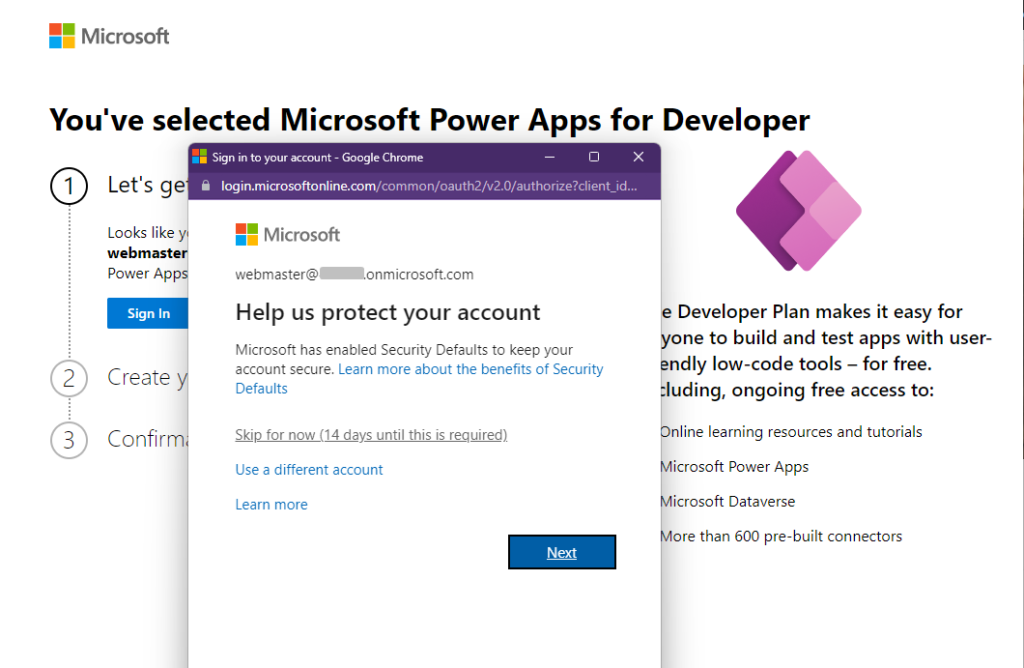
Task: Select the step 1 circle marker
Action: click(x=69, y=186)
